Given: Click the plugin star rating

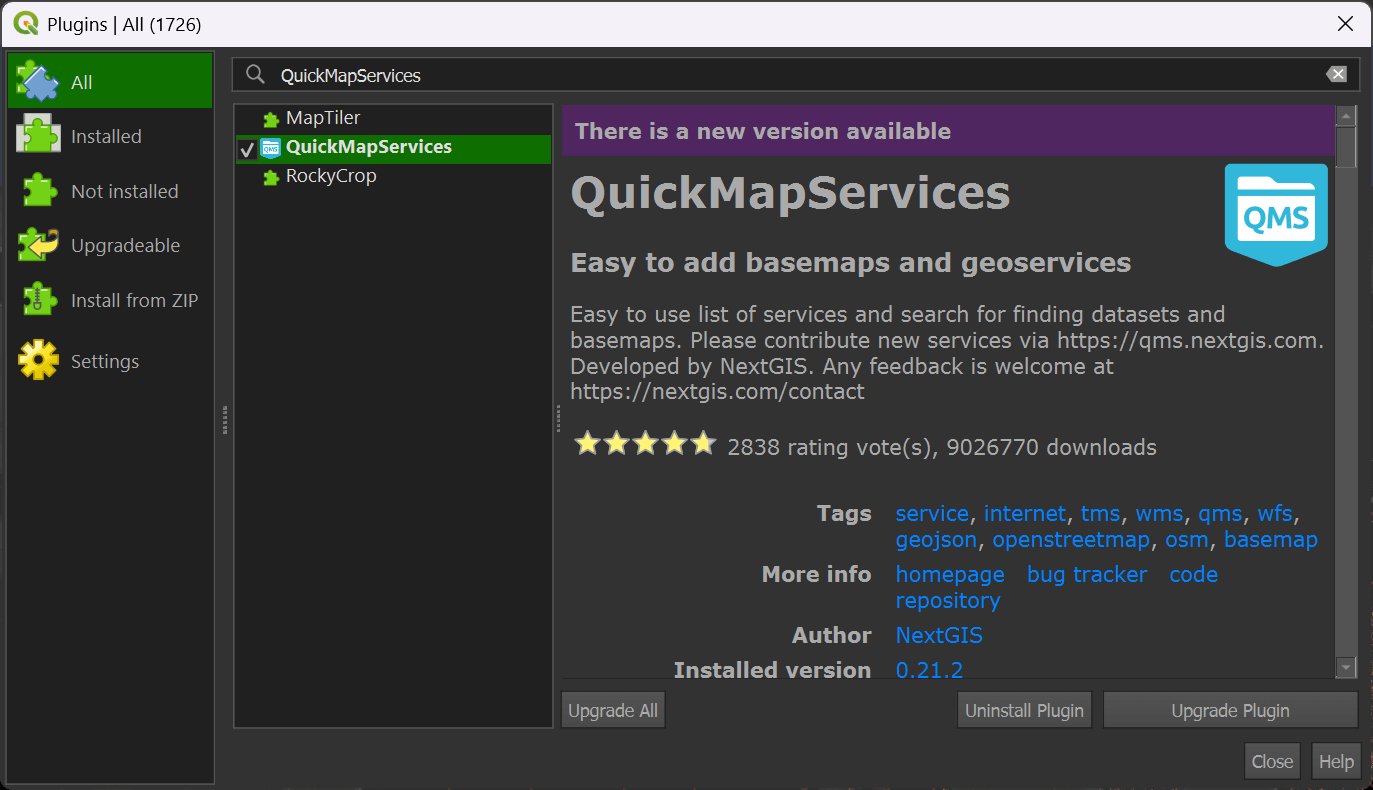Looking at the screenshot, I should [x=645, y=443].
